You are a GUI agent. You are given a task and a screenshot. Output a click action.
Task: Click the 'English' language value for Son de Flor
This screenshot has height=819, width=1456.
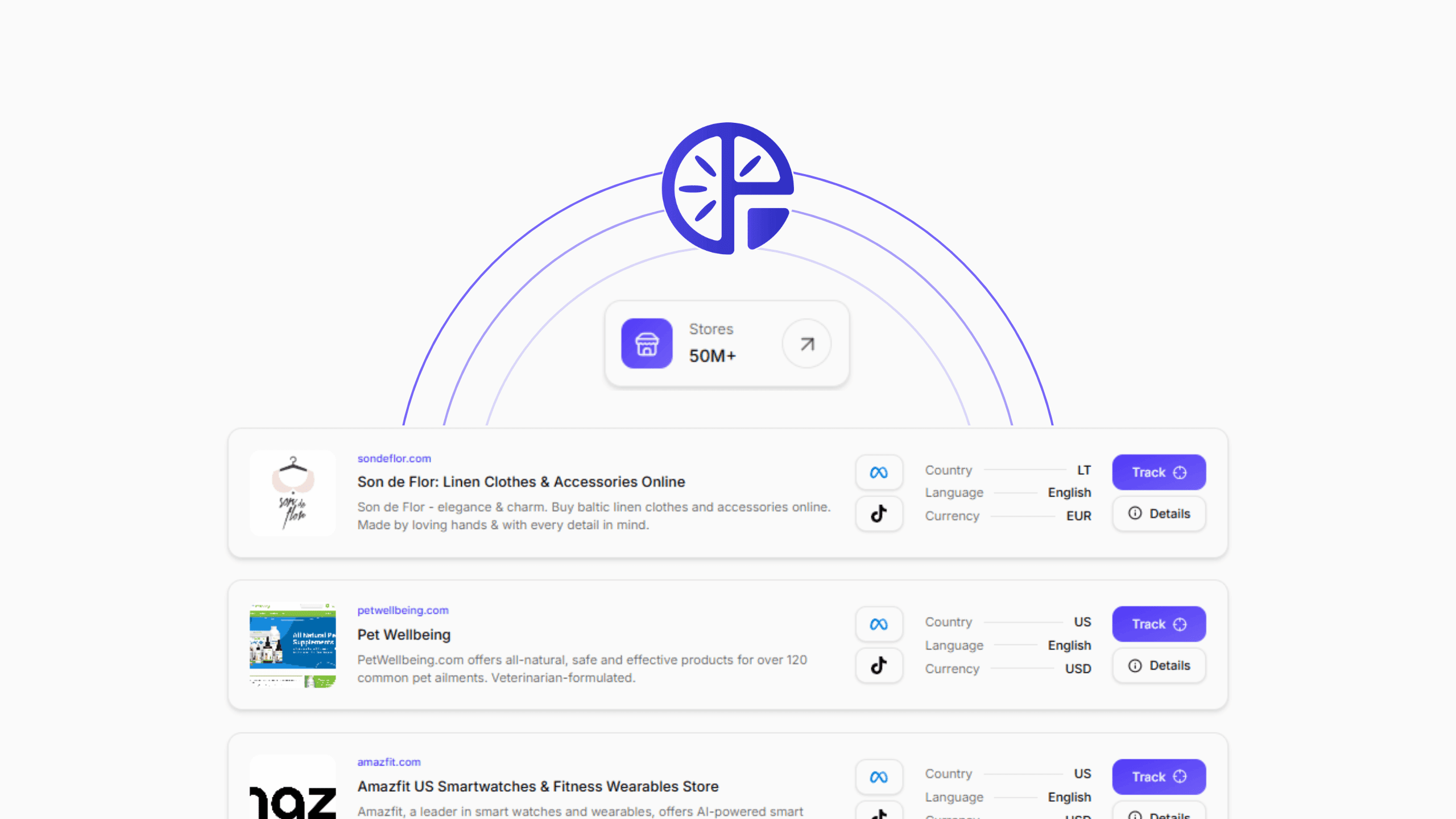(x=1070, y=493)
